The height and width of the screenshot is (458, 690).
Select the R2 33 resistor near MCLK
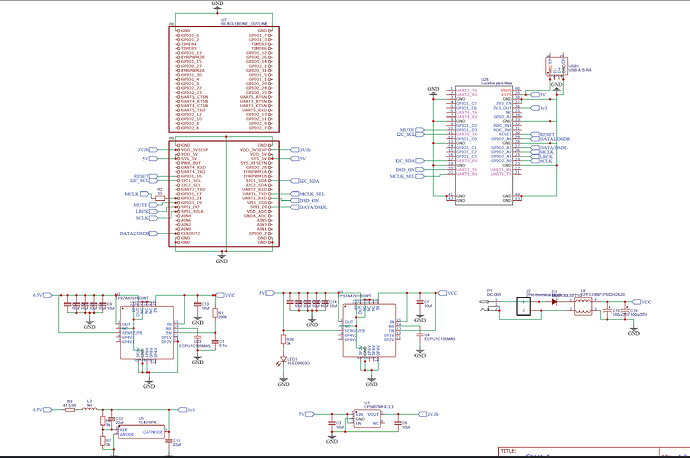coord(160,198)
